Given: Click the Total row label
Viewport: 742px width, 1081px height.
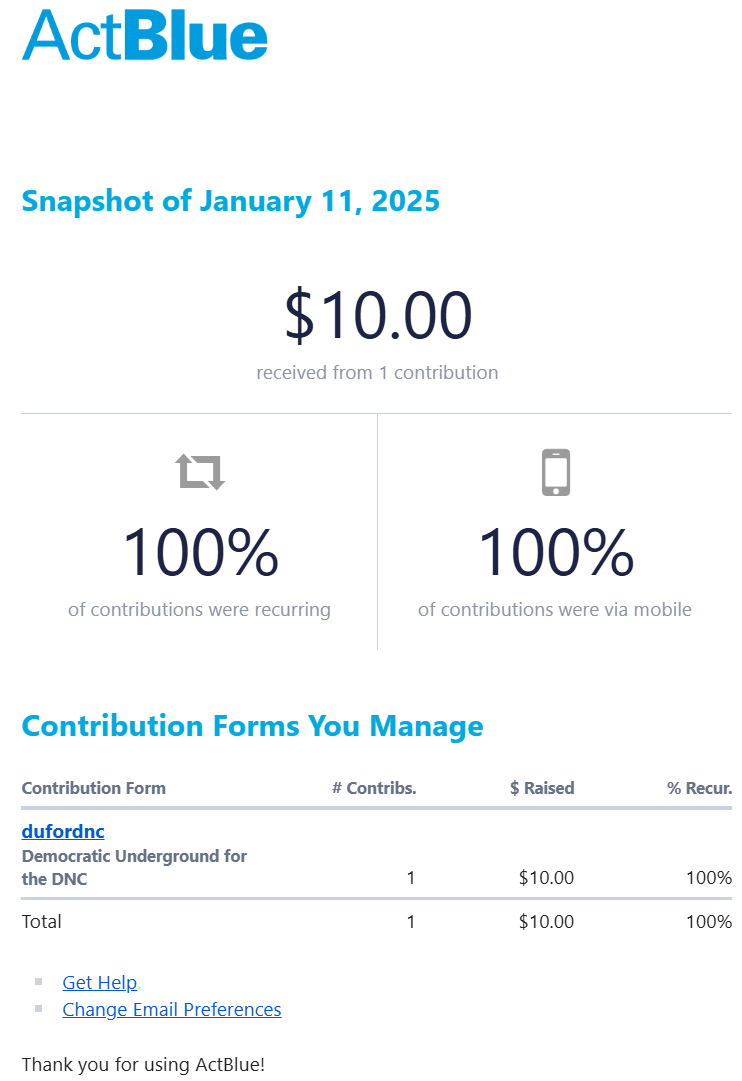Looking at the screenshot, I should 42,921.
